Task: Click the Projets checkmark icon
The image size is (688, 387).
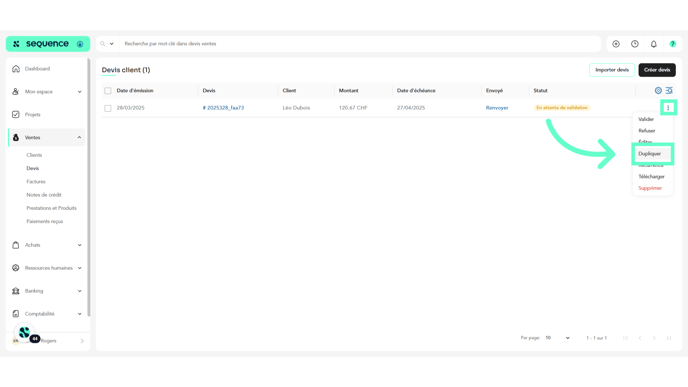Action: coord(16,115)
